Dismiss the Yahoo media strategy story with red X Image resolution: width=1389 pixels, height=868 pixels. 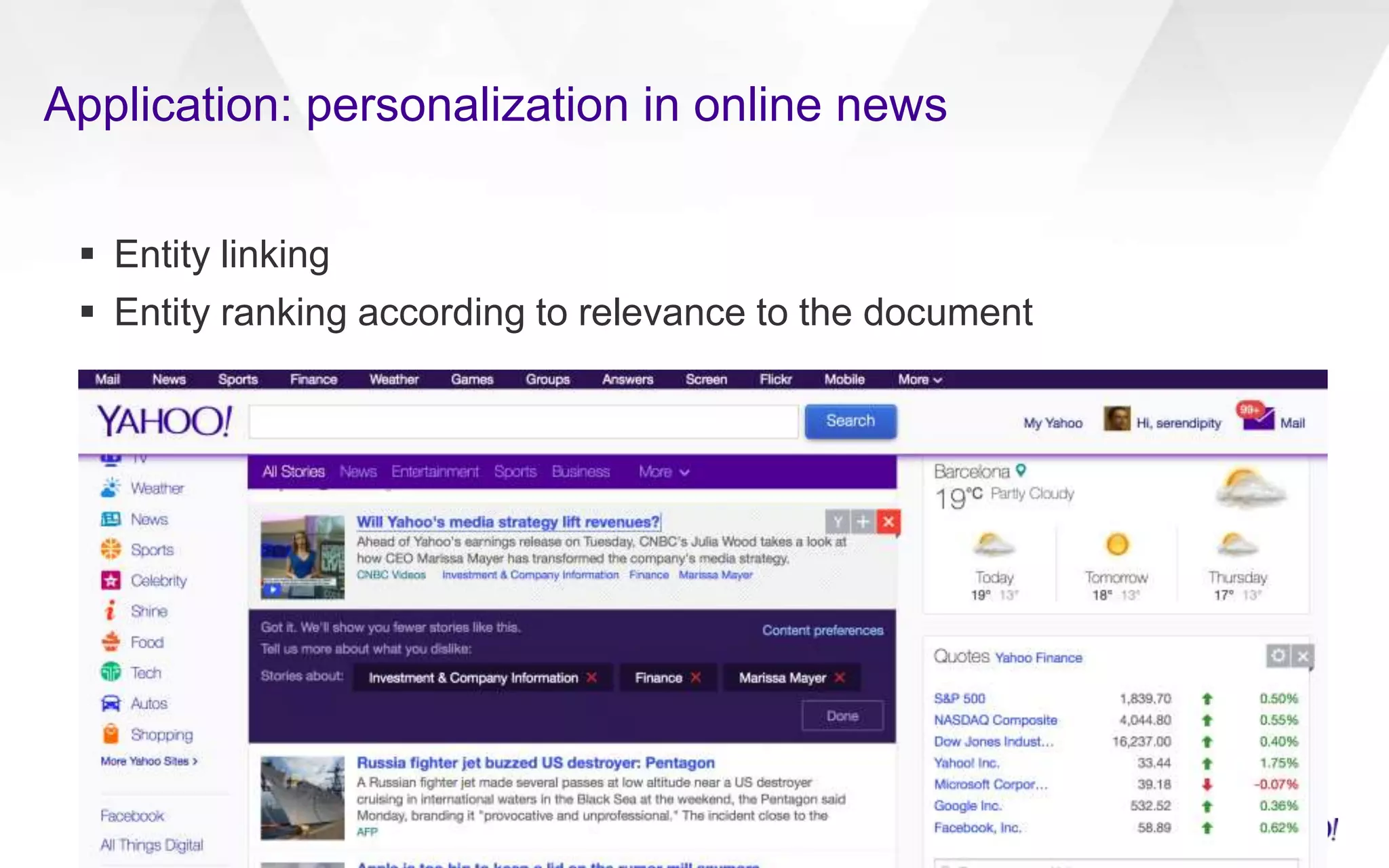pos(888,521)
